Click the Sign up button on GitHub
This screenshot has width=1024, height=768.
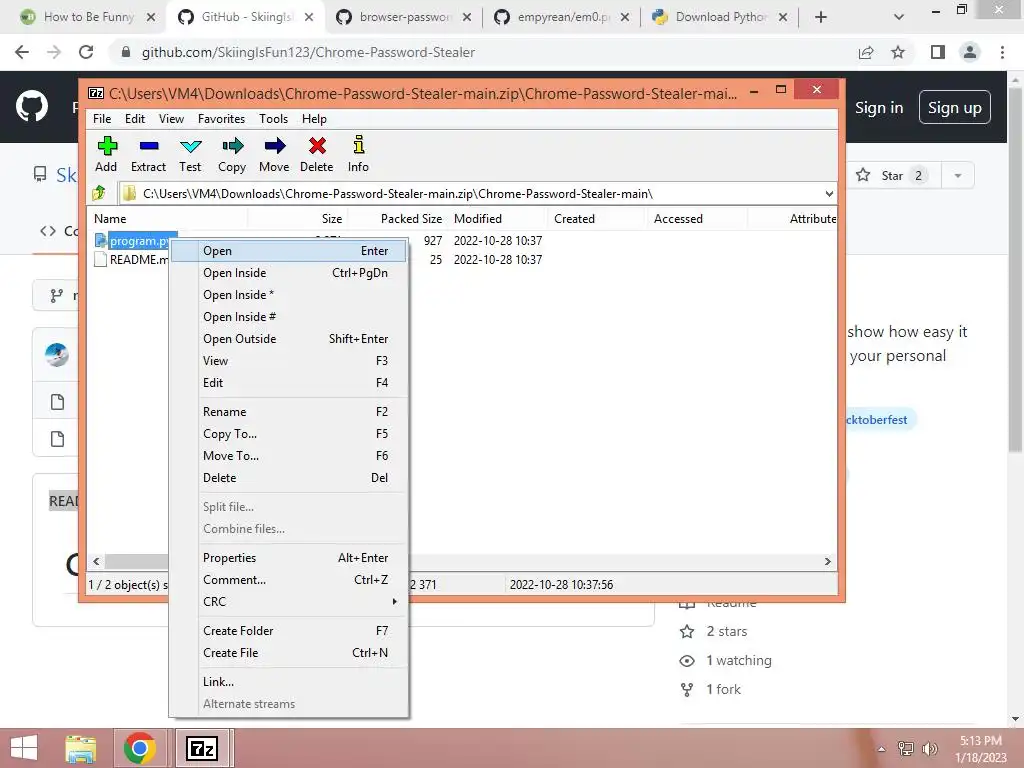pyautogui.click(x=955, y=108)
